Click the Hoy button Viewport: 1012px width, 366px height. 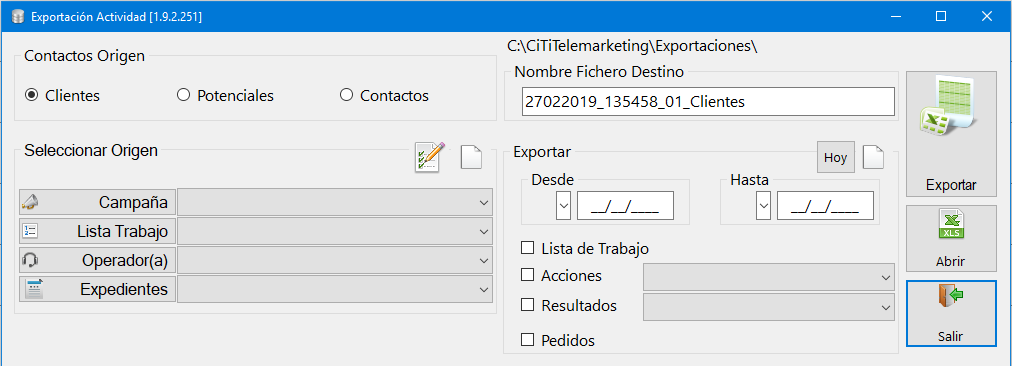pyautogui.click(x=836, y=158)
